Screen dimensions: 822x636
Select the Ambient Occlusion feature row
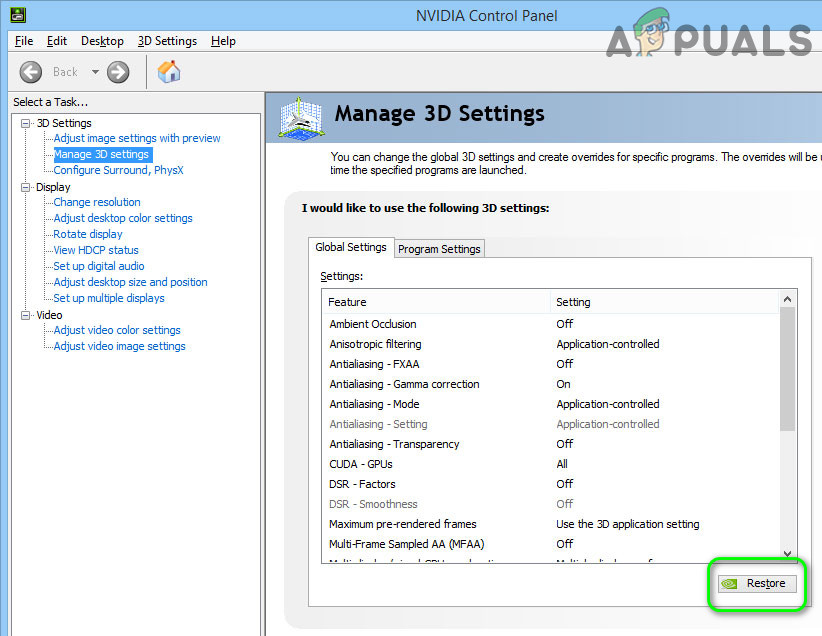550,324
